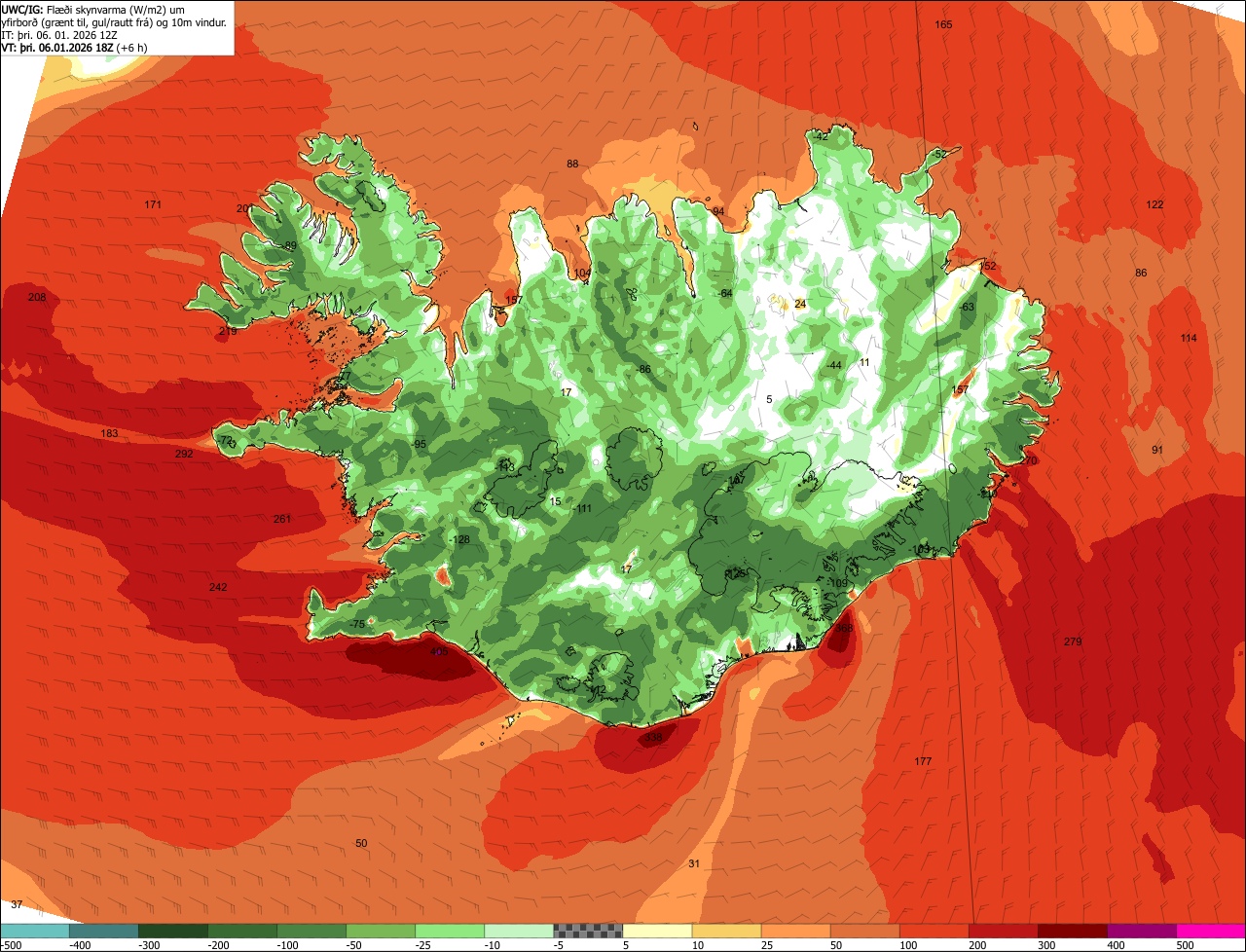This screenshot has width=1246, height=952.
Task: Click the -400 to -300 dark teal legend swatch
Action: click(103, 931)
